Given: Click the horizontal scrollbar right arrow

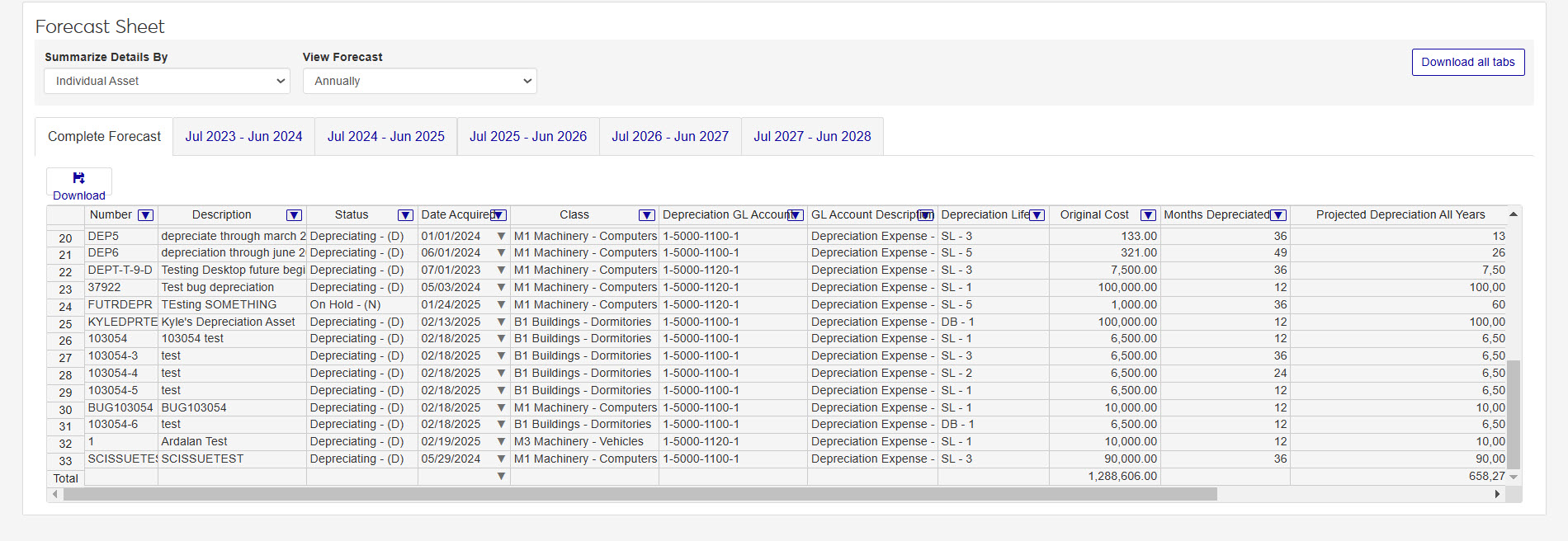Looking at the screenshot, I should 1497,494.
